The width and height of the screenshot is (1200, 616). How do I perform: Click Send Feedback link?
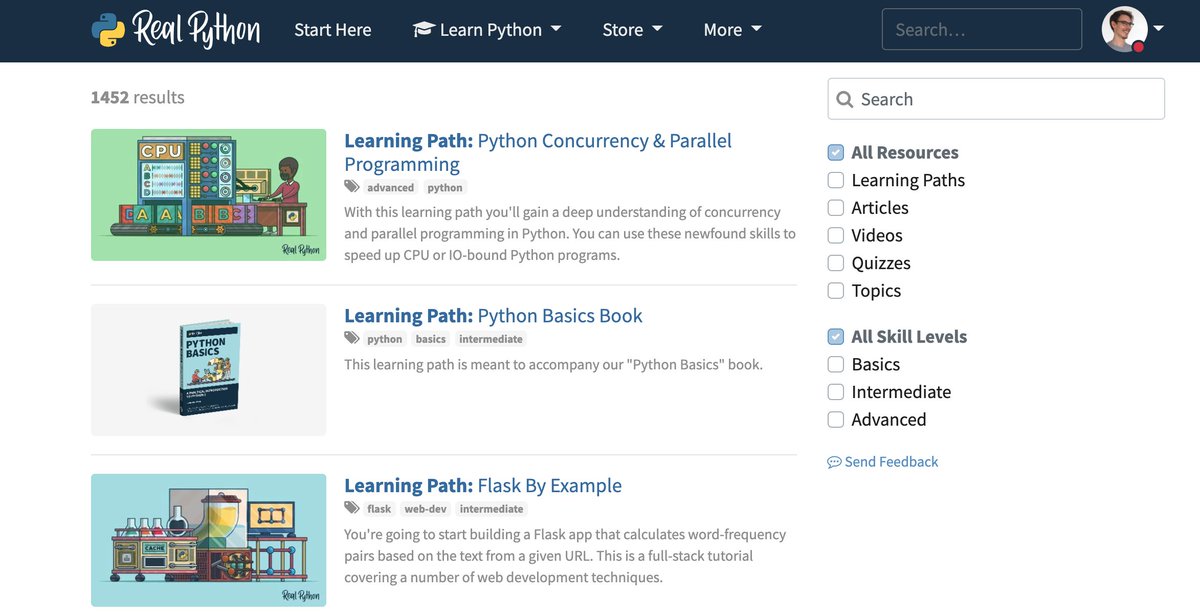pyautogui.click(x=883, y=462)
